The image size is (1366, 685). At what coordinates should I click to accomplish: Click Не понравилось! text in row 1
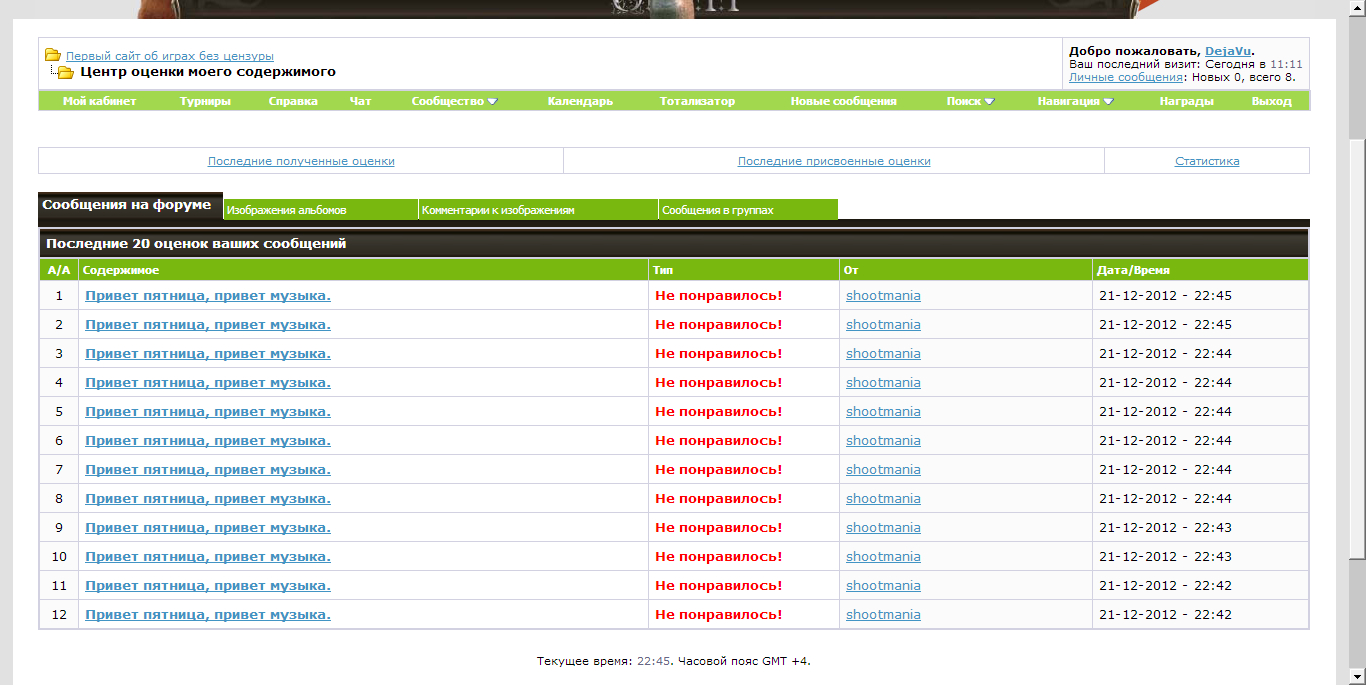pyautogui.click(x=718, y=296)
